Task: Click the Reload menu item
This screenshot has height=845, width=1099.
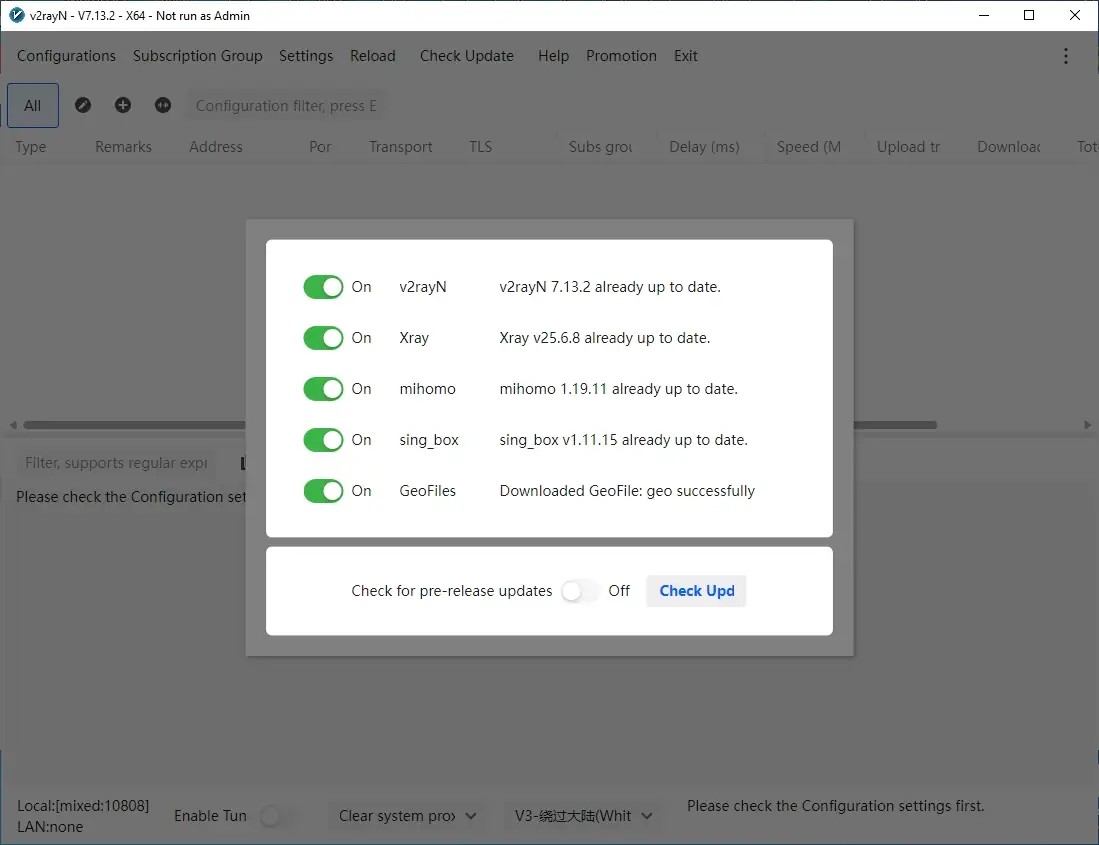Action: (x=373, y=56)
